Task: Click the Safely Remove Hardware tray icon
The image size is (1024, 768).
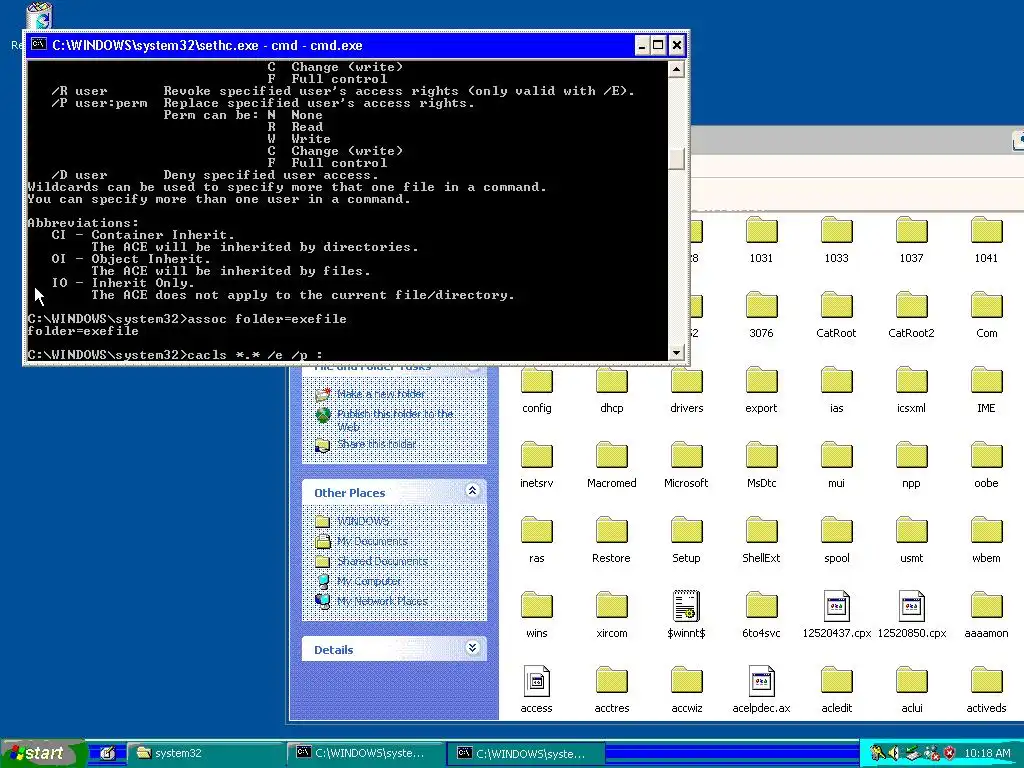Action: [x=913, y=753]
